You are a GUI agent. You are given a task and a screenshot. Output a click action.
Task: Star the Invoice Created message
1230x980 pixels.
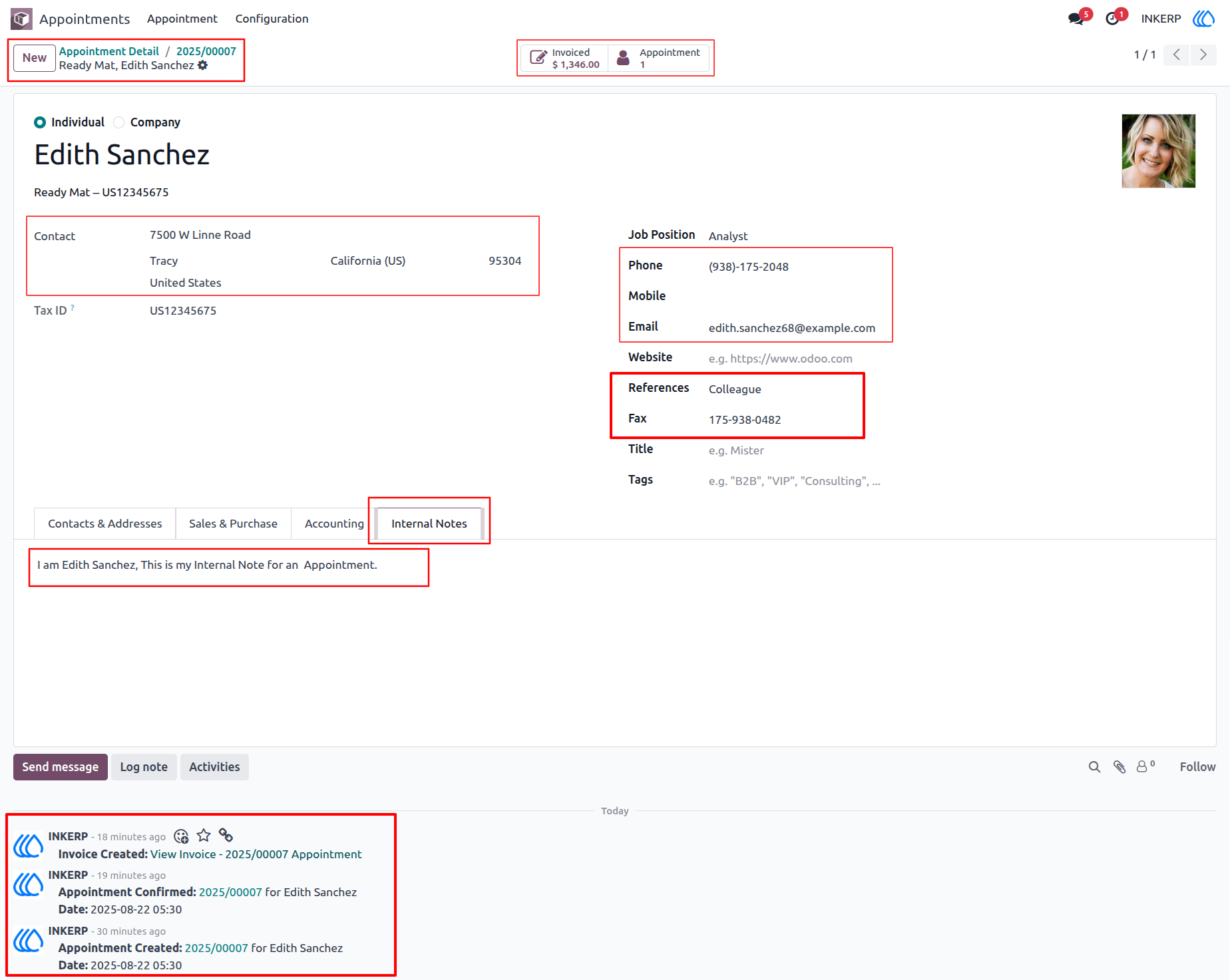click(204, 836)
